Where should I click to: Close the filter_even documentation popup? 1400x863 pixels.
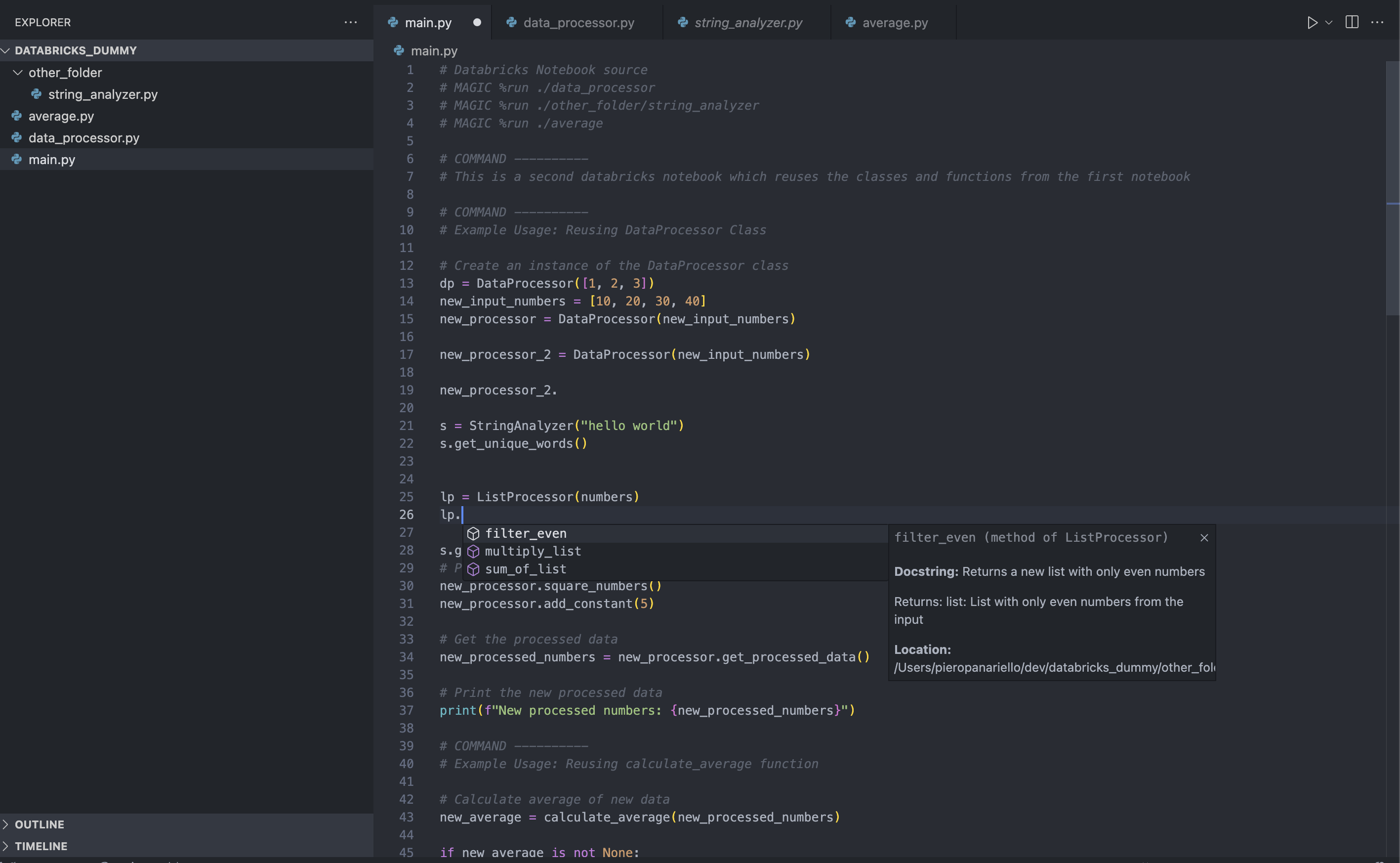point(1204,537)
